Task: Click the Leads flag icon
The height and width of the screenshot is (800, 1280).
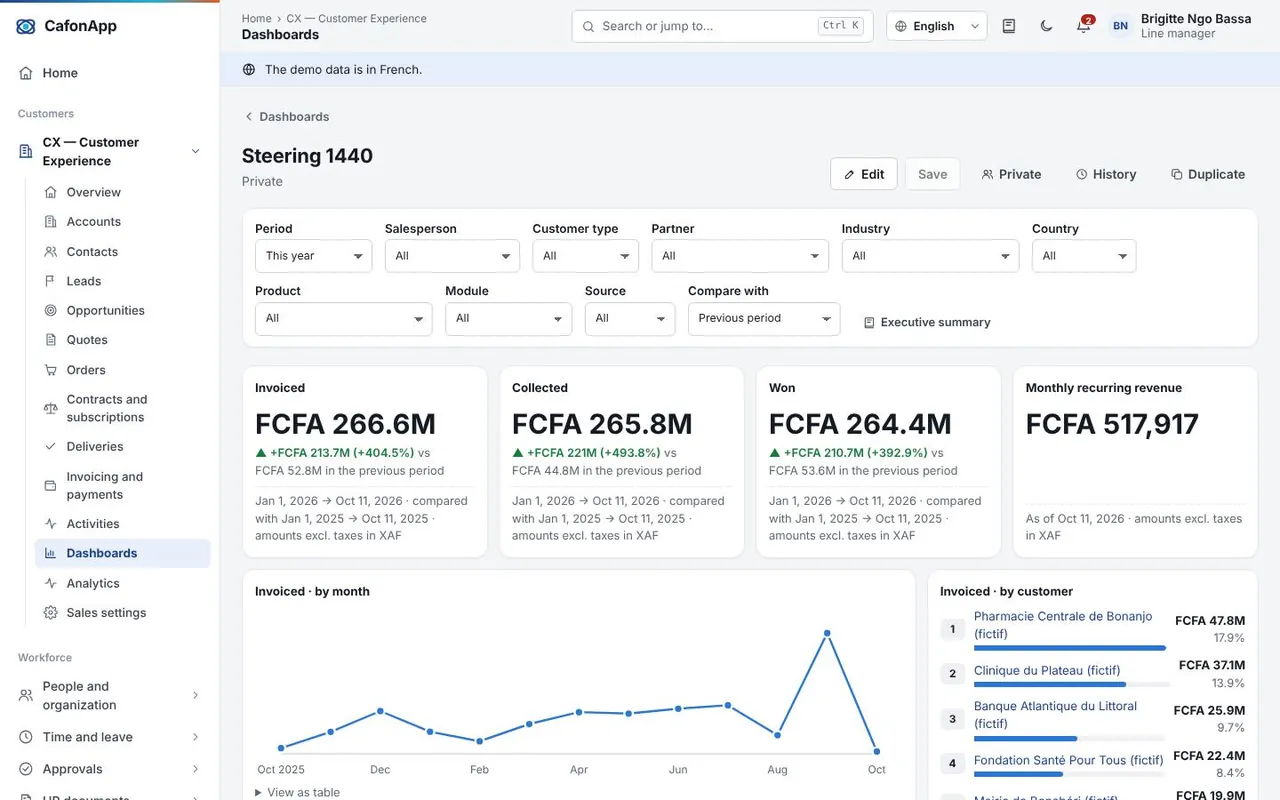Action: (51, 281)
